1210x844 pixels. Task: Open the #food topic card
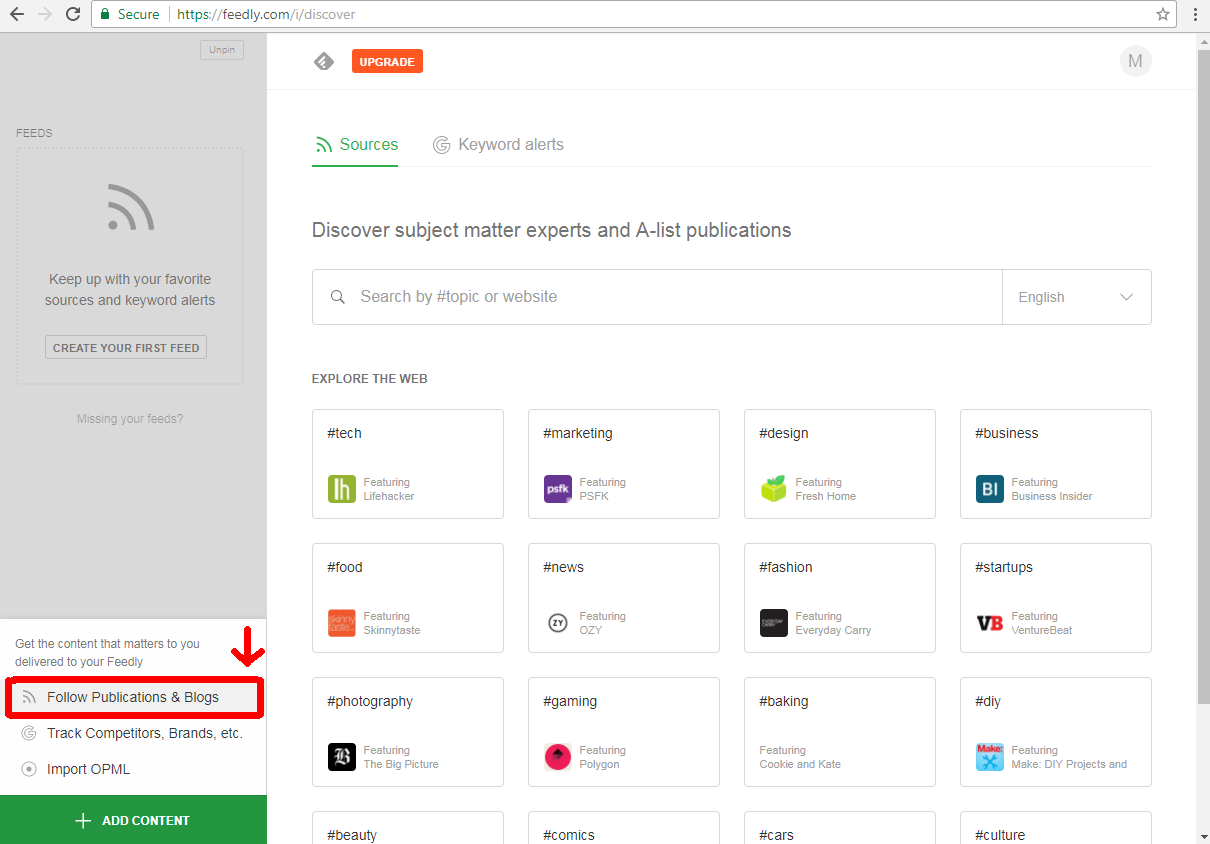pos(408,598)
